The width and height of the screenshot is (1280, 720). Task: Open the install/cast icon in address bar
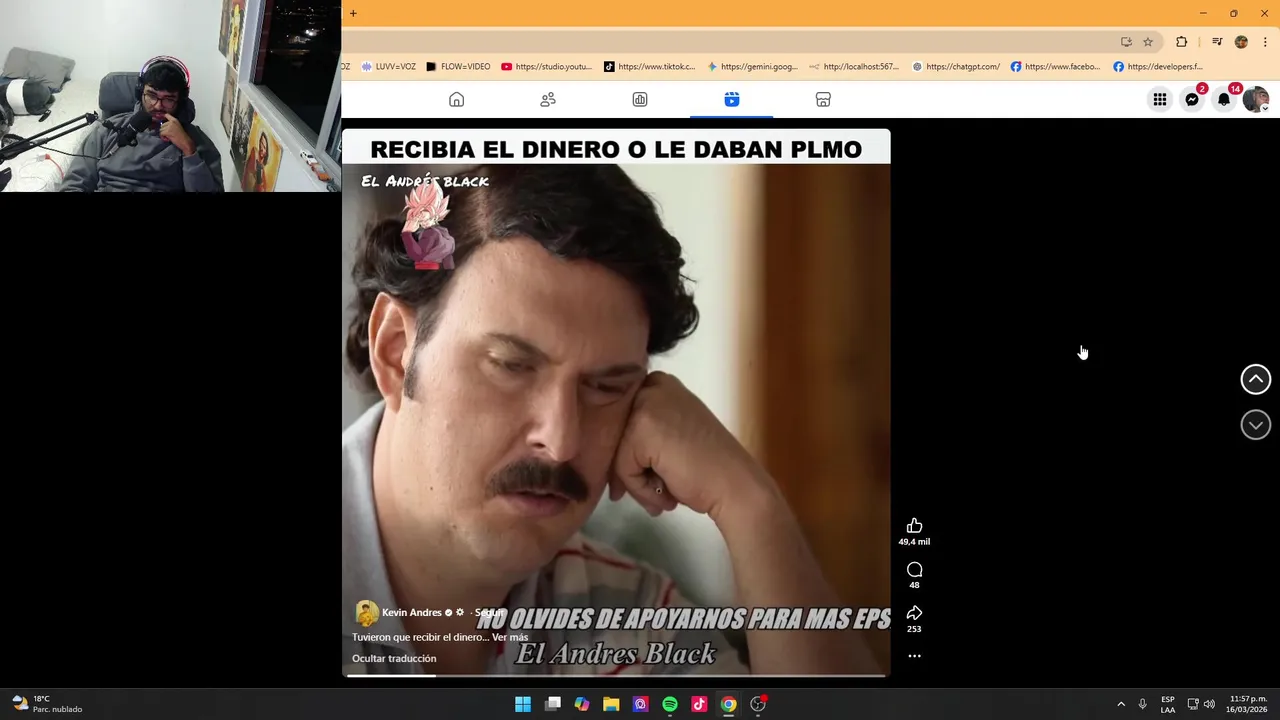1126,42
